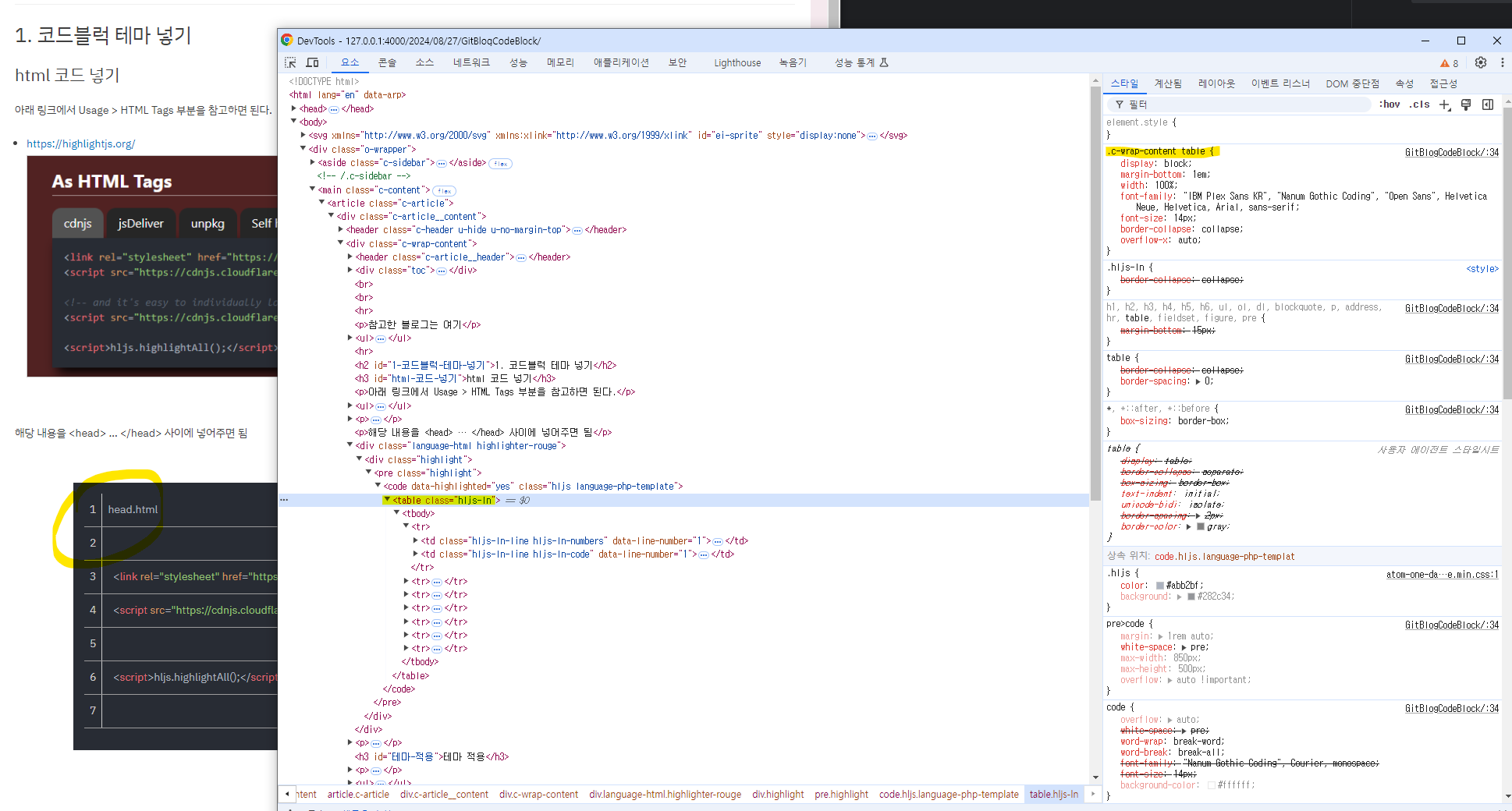Expand the div toc node

[x=350, y=270]
